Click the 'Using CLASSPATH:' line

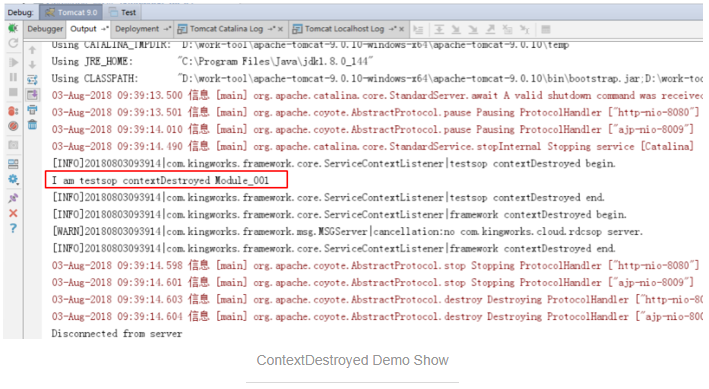(x=377, y=78)
